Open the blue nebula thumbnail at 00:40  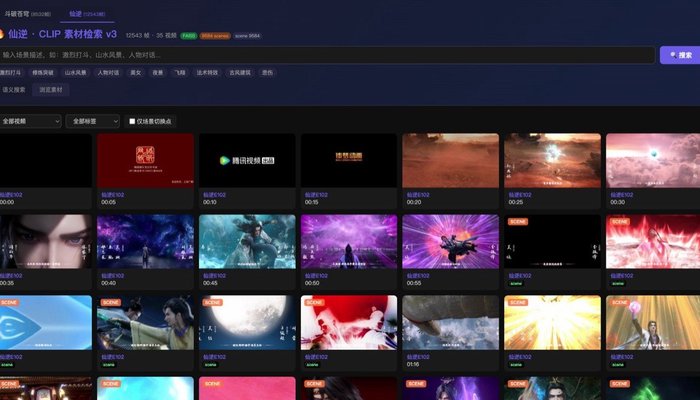[x=146, y=242]
